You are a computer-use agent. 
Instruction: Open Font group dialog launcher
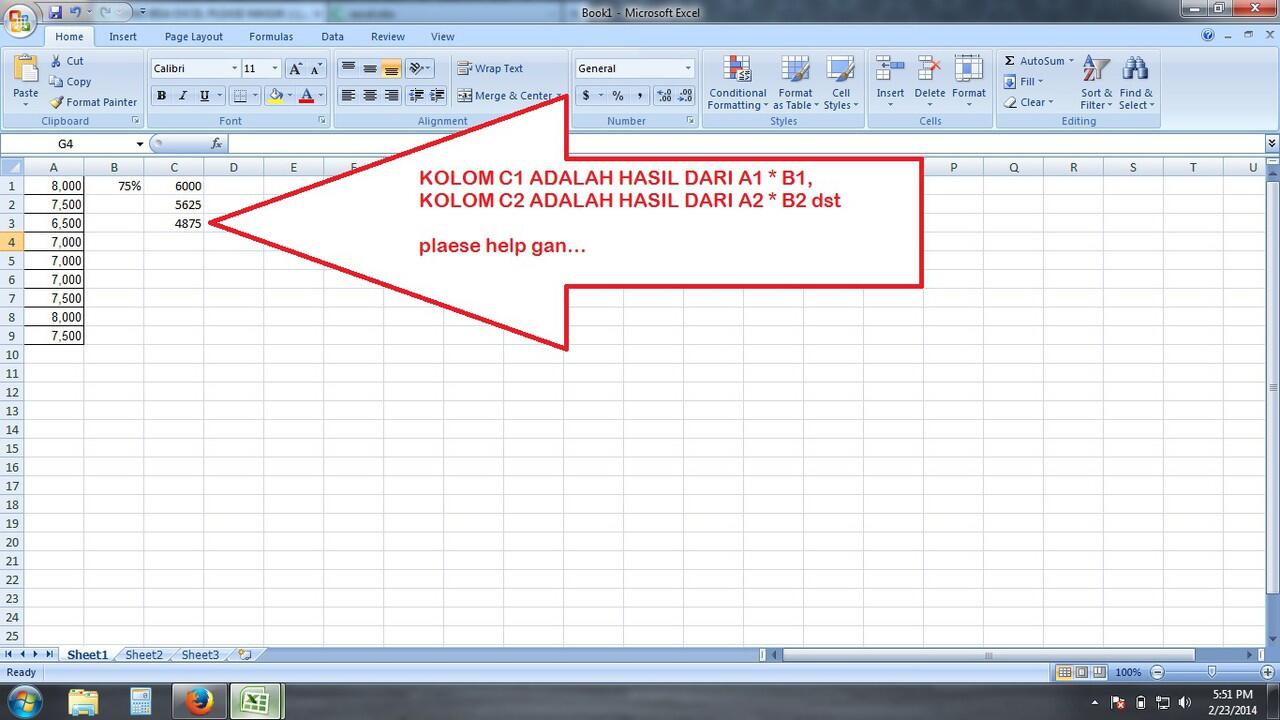[322, 121]
